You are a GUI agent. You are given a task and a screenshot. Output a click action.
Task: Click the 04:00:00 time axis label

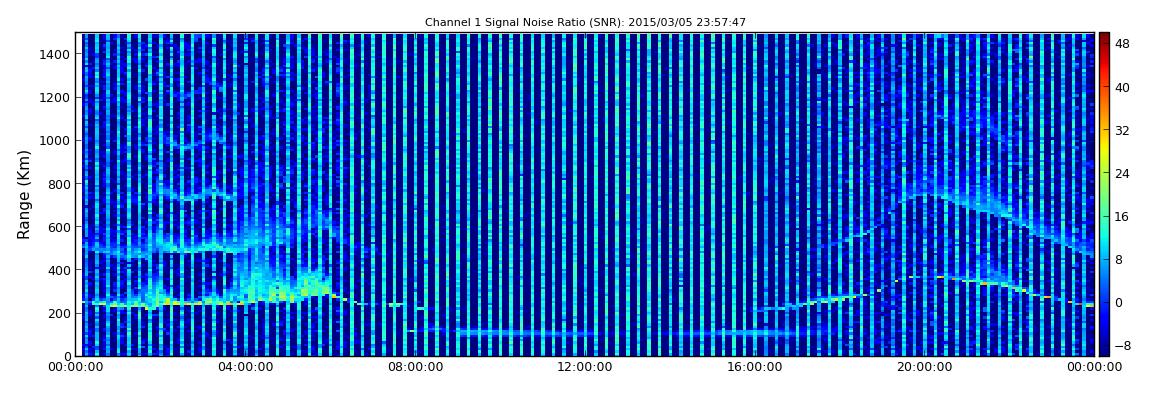[245, 367]
